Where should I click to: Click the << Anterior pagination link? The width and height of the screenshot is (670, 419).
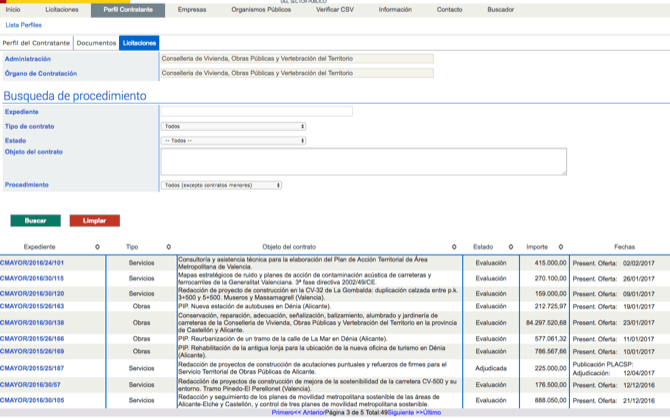[310, 413]
